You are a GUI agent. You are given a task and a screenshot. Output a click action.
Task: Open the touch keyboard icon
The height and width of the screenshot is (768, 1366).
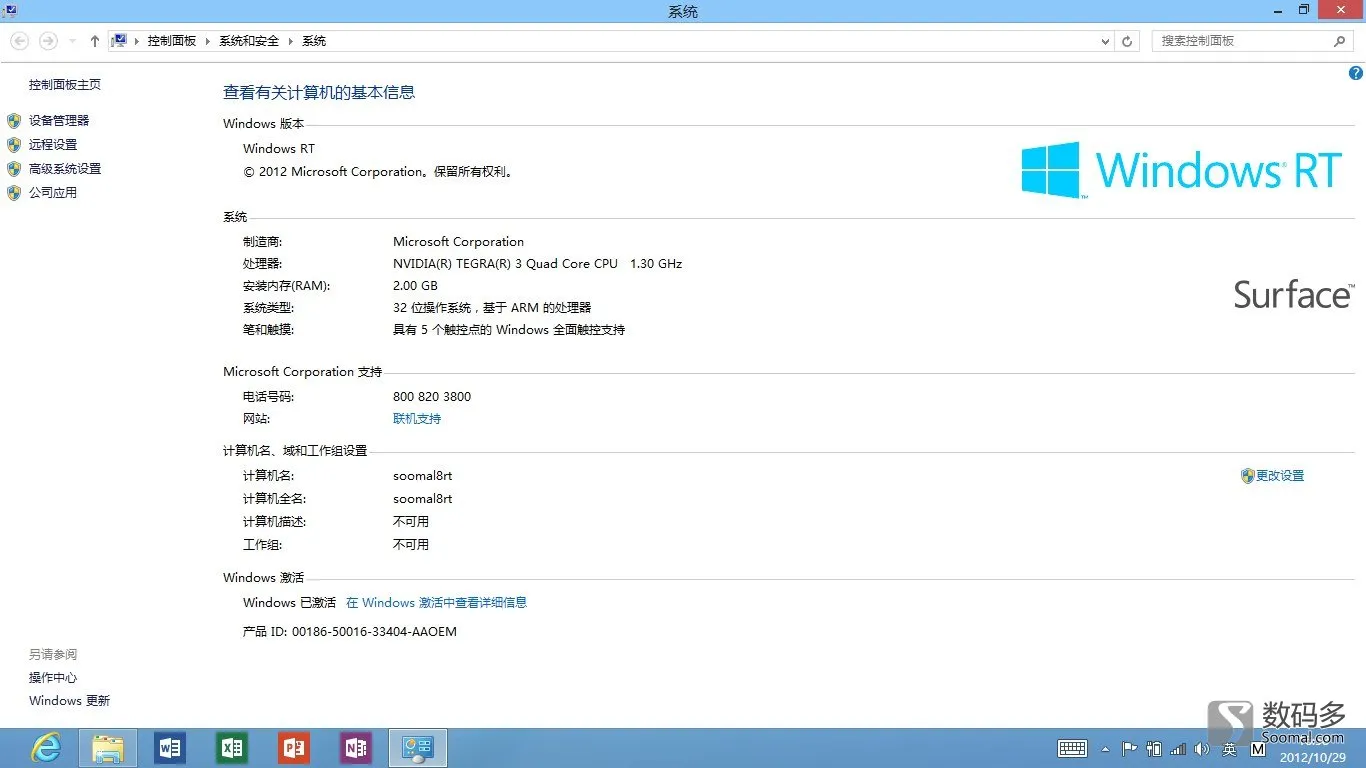[x=1073, y=748]
